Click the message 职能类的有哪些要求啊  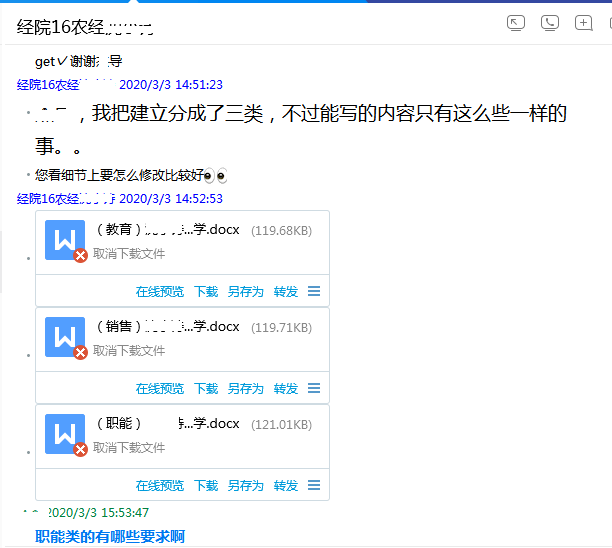[x=110, y=537]
